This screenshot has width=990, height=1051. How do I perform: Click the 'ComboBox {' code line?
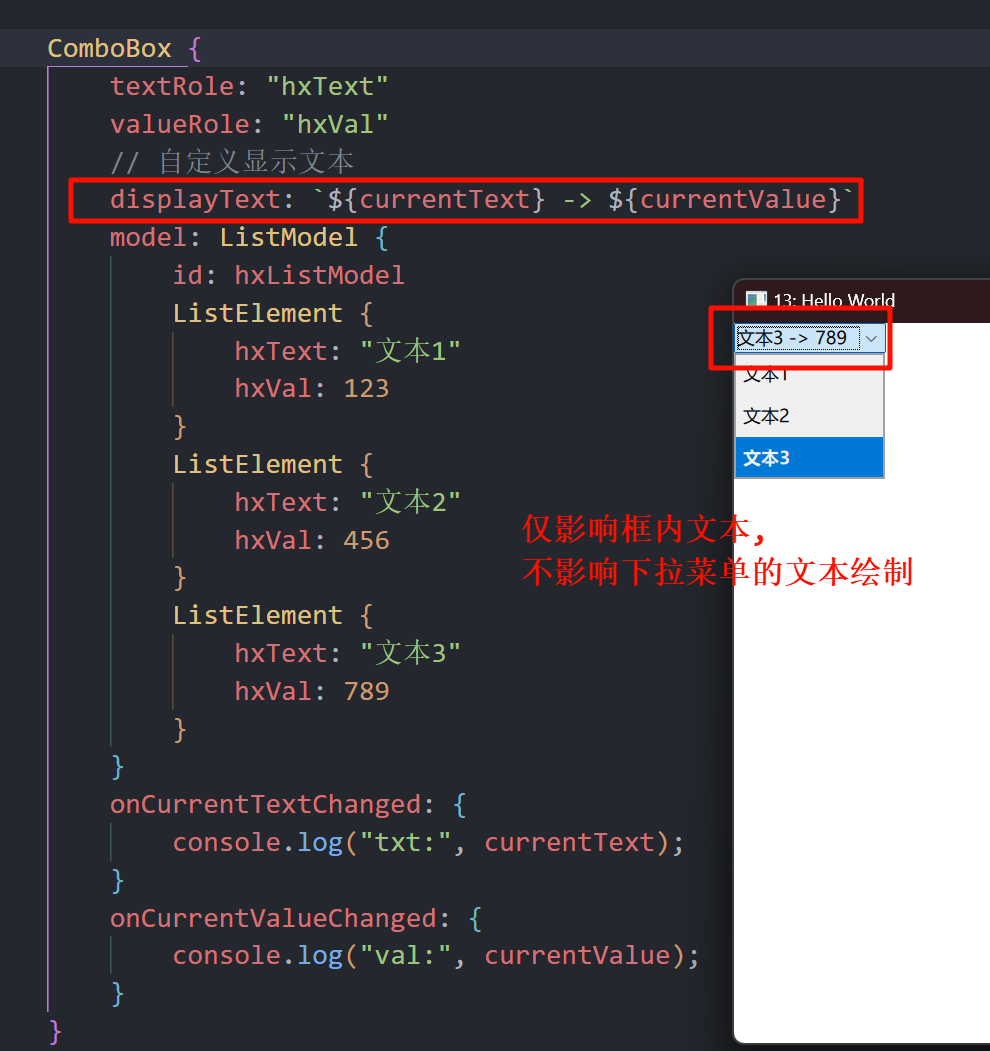click(x=124, y=48)
